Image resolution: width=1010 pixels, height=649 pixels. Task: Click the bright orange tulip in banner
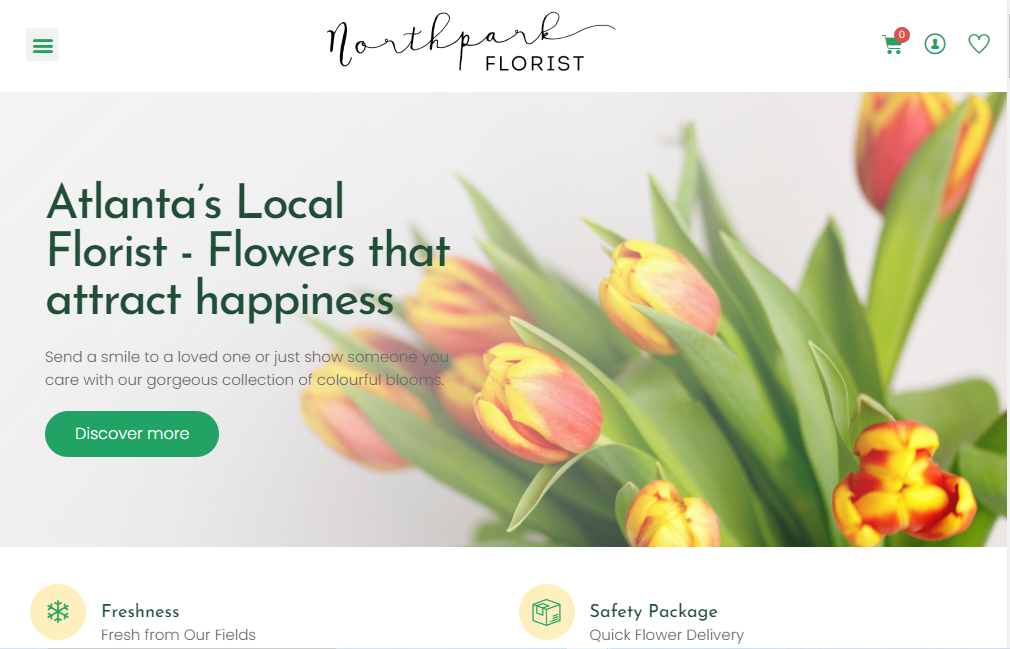[904, 482]
